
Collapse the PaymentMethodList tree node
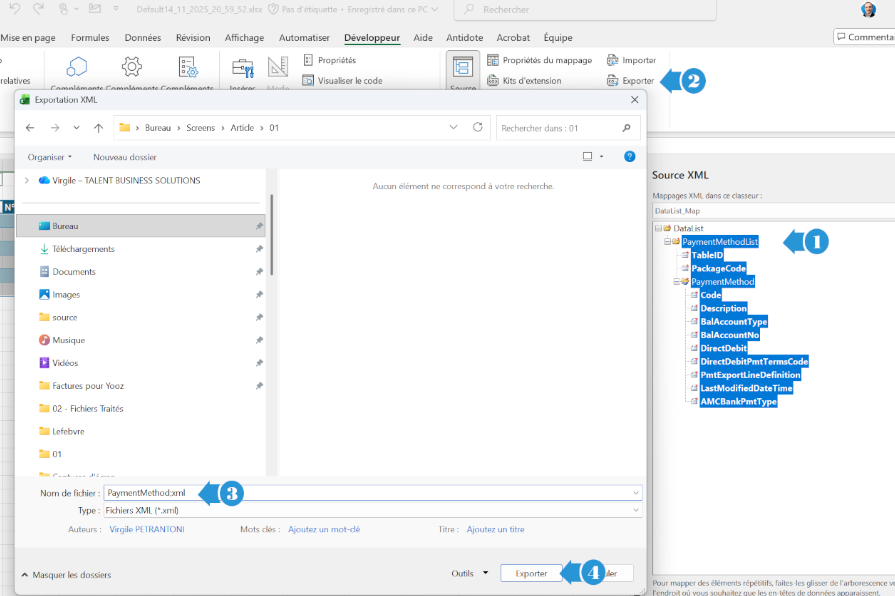(x=667, y=242)
